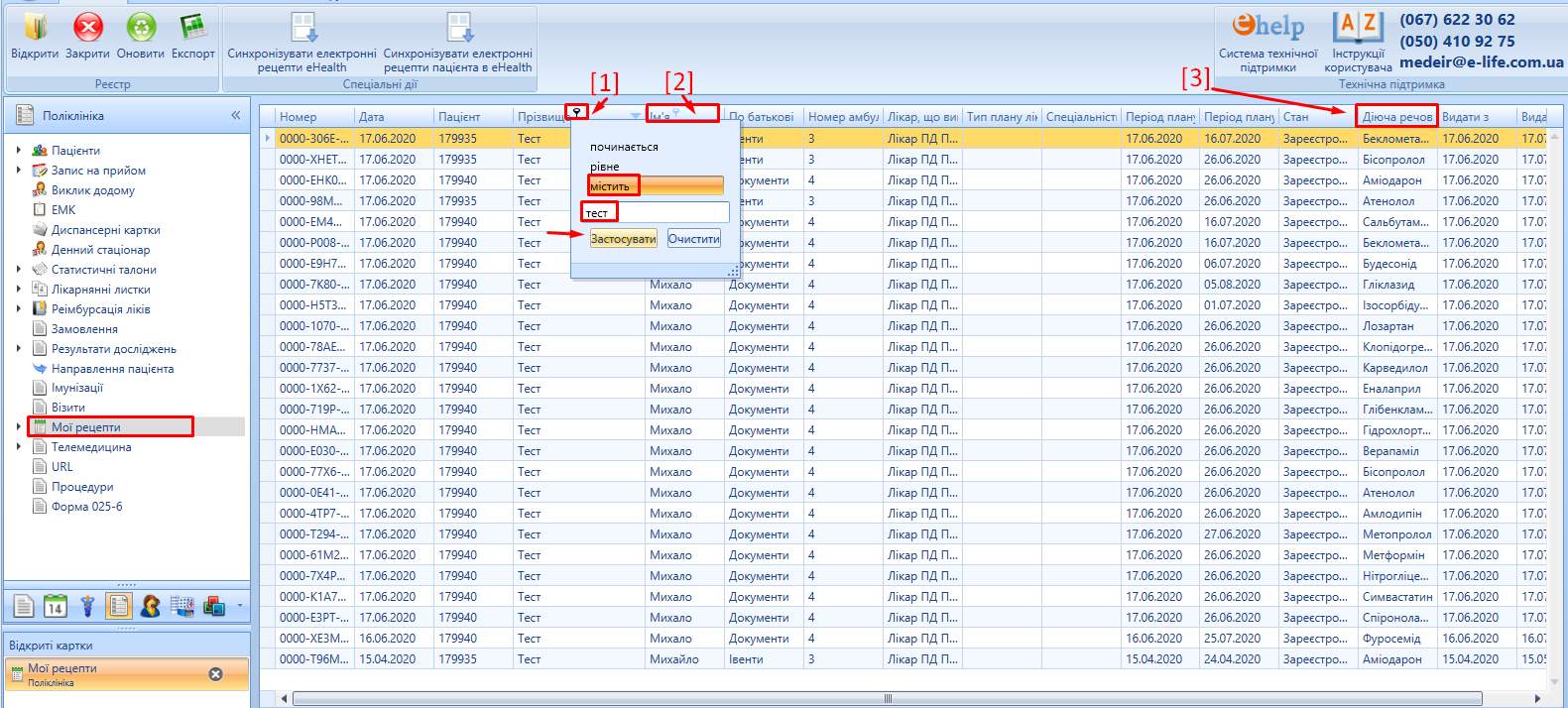
Task: Choose починається filter condition
Action: coord(624,147)
